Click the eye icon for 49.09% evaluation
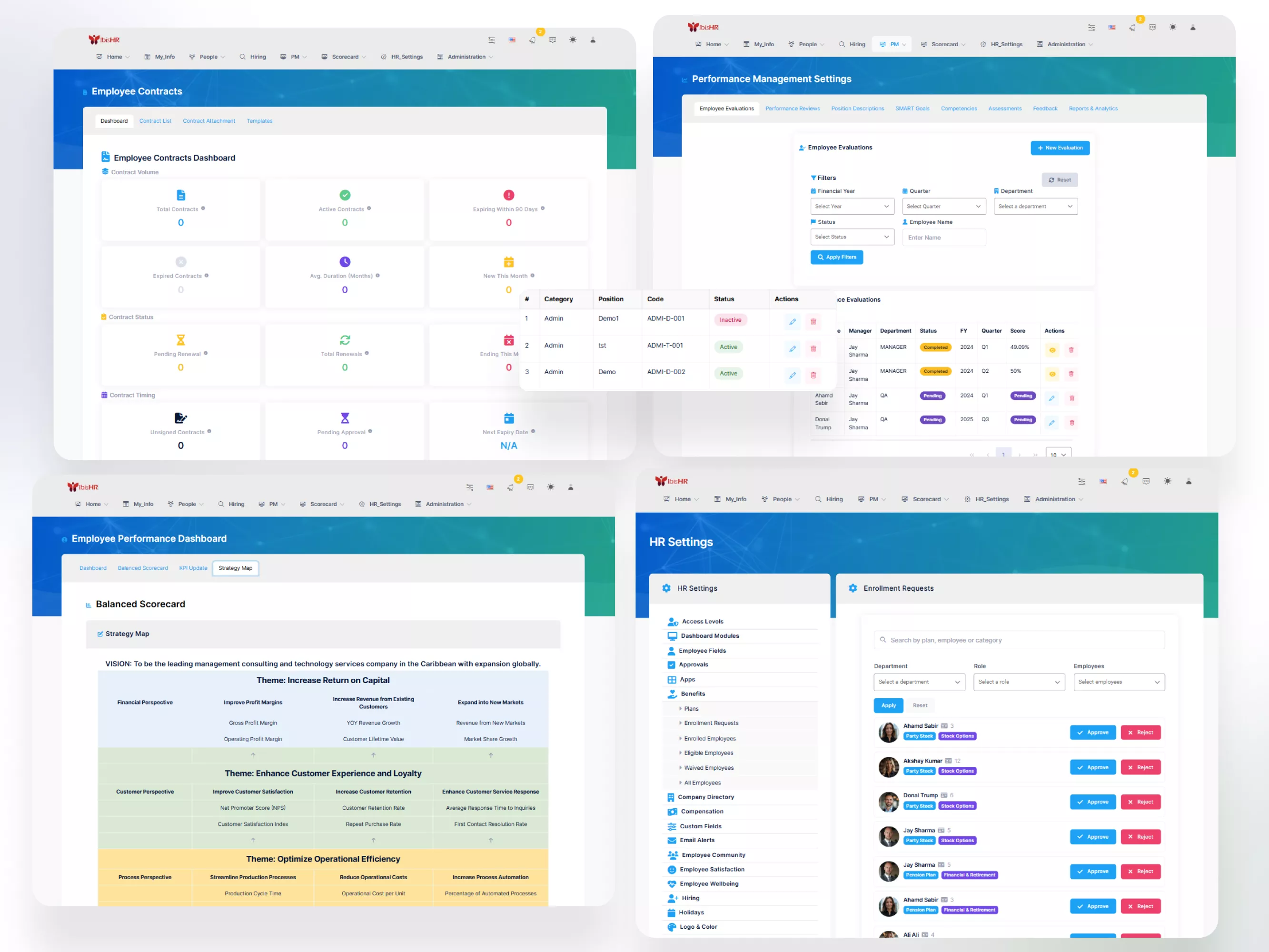The image size is (1269, 952). (1052, 350)
